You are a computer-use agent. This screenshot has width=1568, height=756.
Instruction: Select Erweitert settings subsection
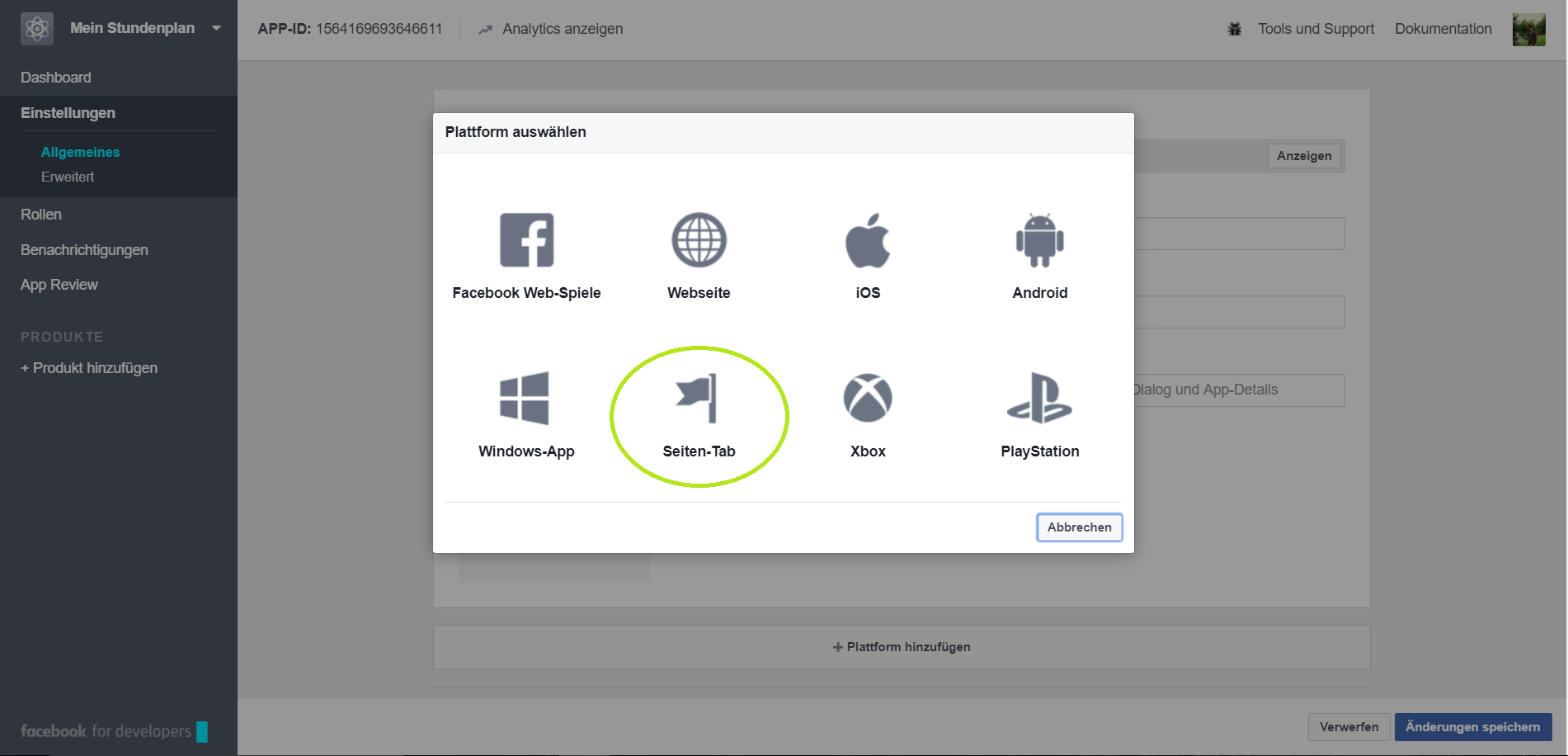[68, 177]
